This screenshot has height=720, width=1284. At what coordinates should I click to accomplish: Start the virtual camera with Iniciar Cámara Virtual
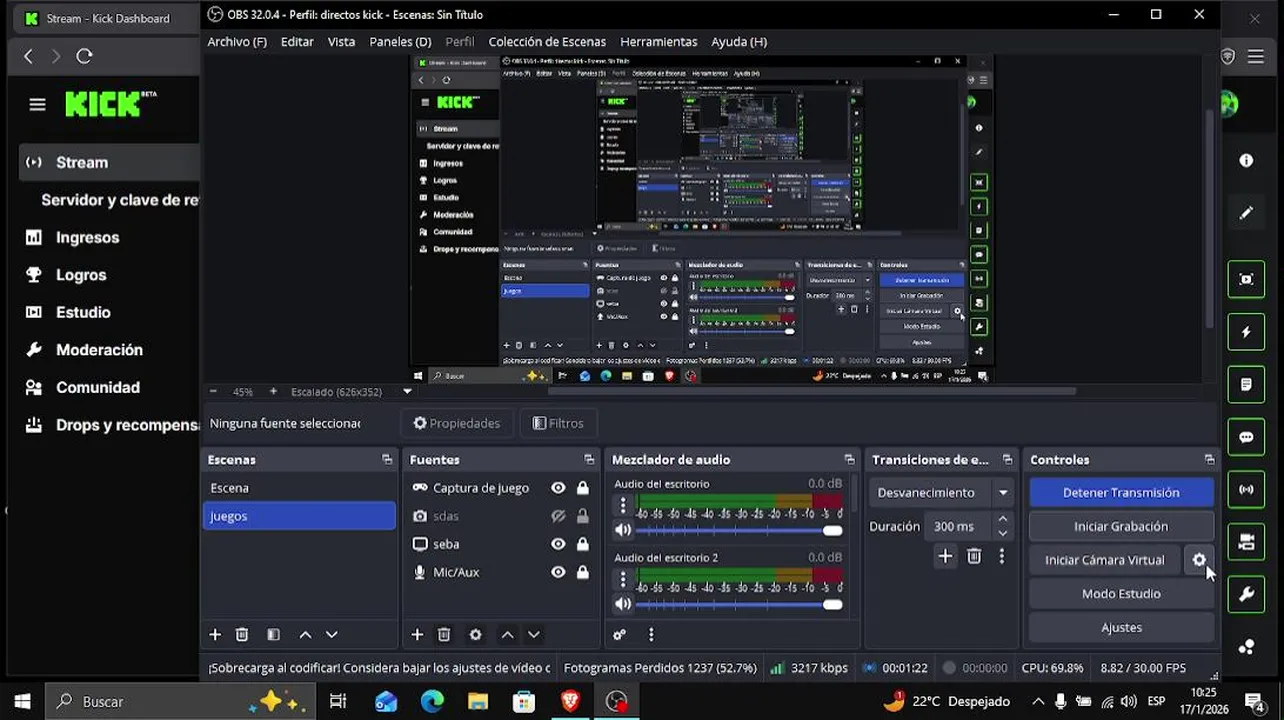click(1105, 560)
